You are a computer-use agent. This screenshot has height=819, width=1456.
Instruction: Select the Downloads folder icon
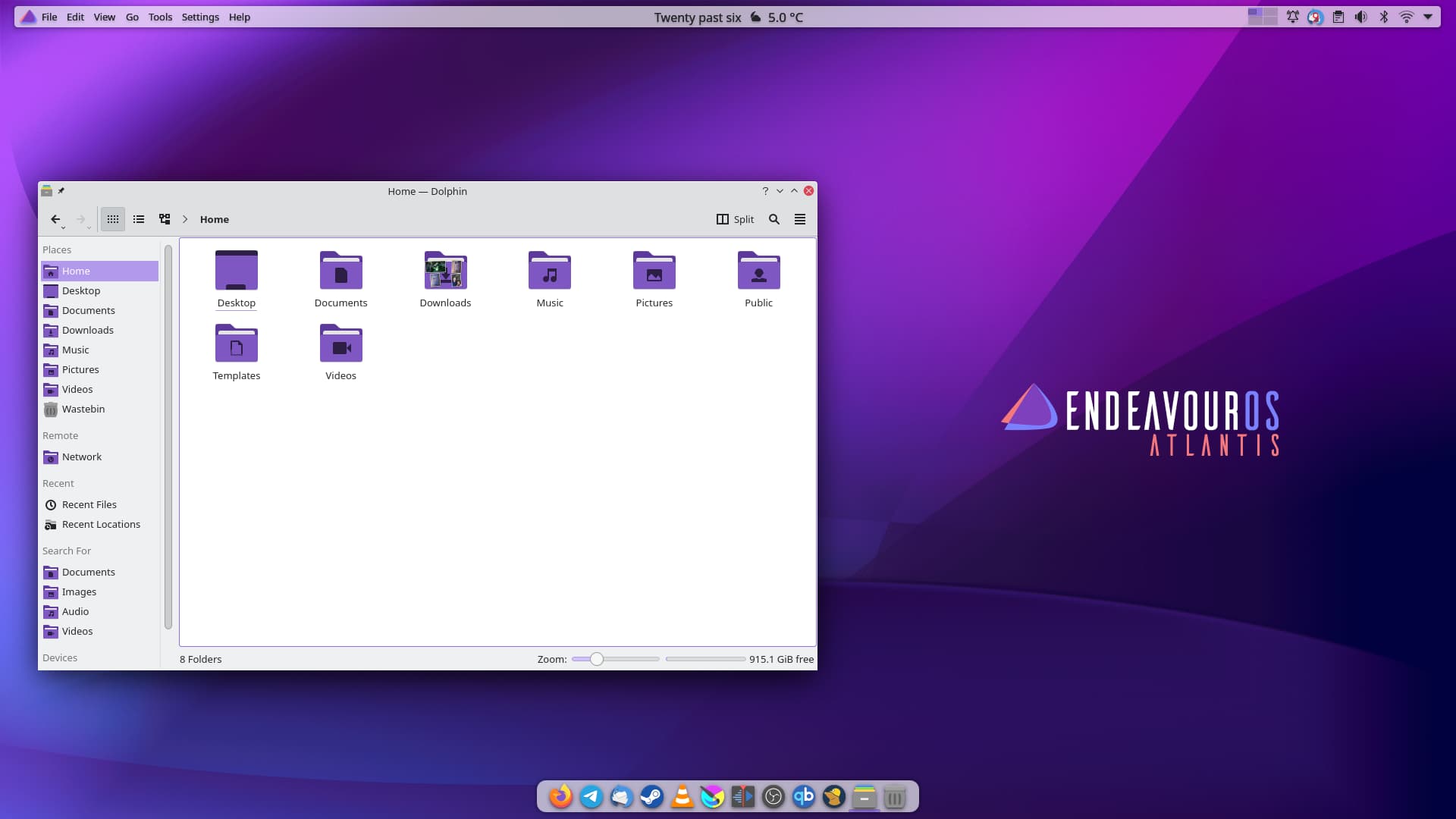[x=446, y=271]
